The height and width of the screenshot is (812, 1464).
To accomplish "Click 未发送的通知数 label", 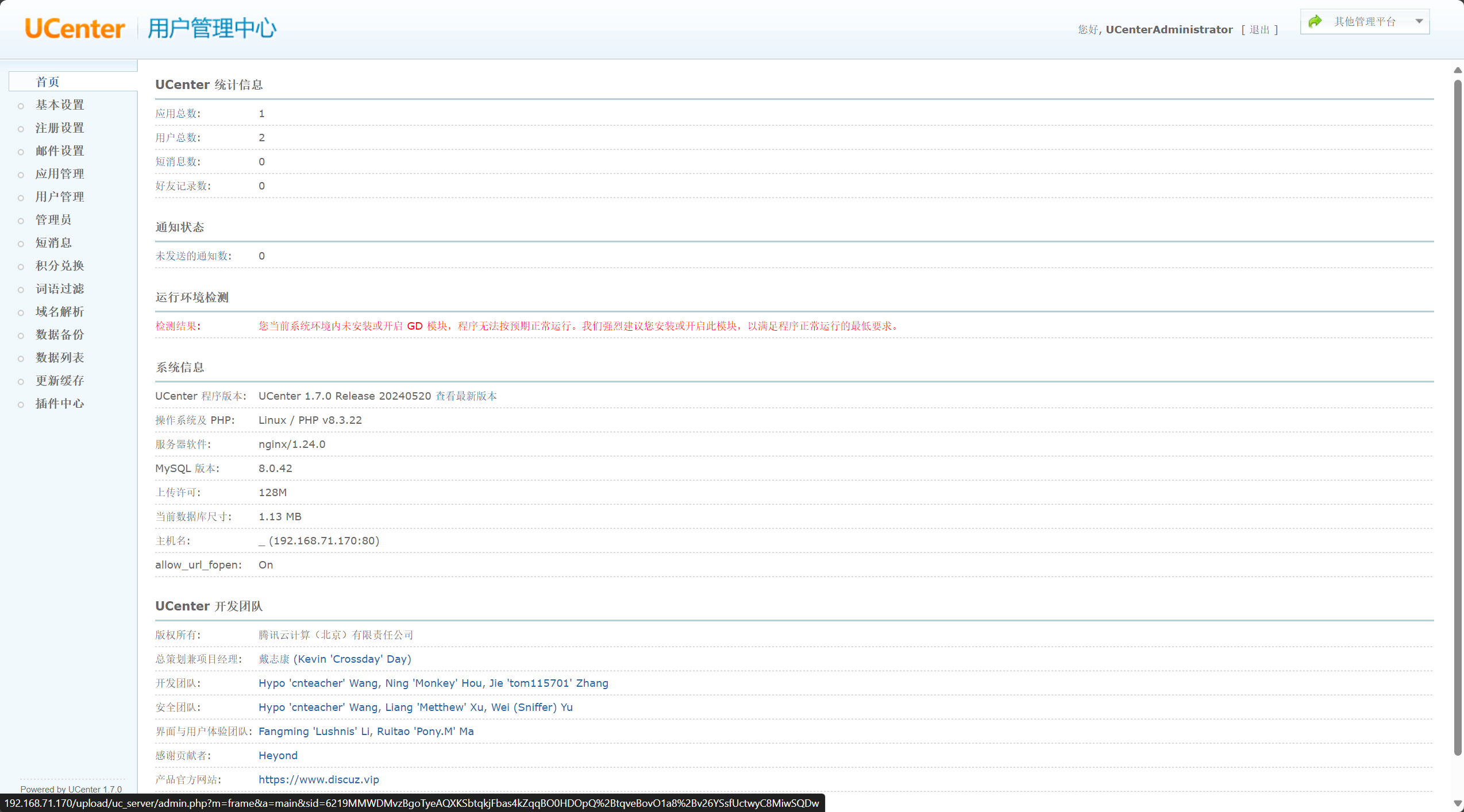I will point(194,256).
